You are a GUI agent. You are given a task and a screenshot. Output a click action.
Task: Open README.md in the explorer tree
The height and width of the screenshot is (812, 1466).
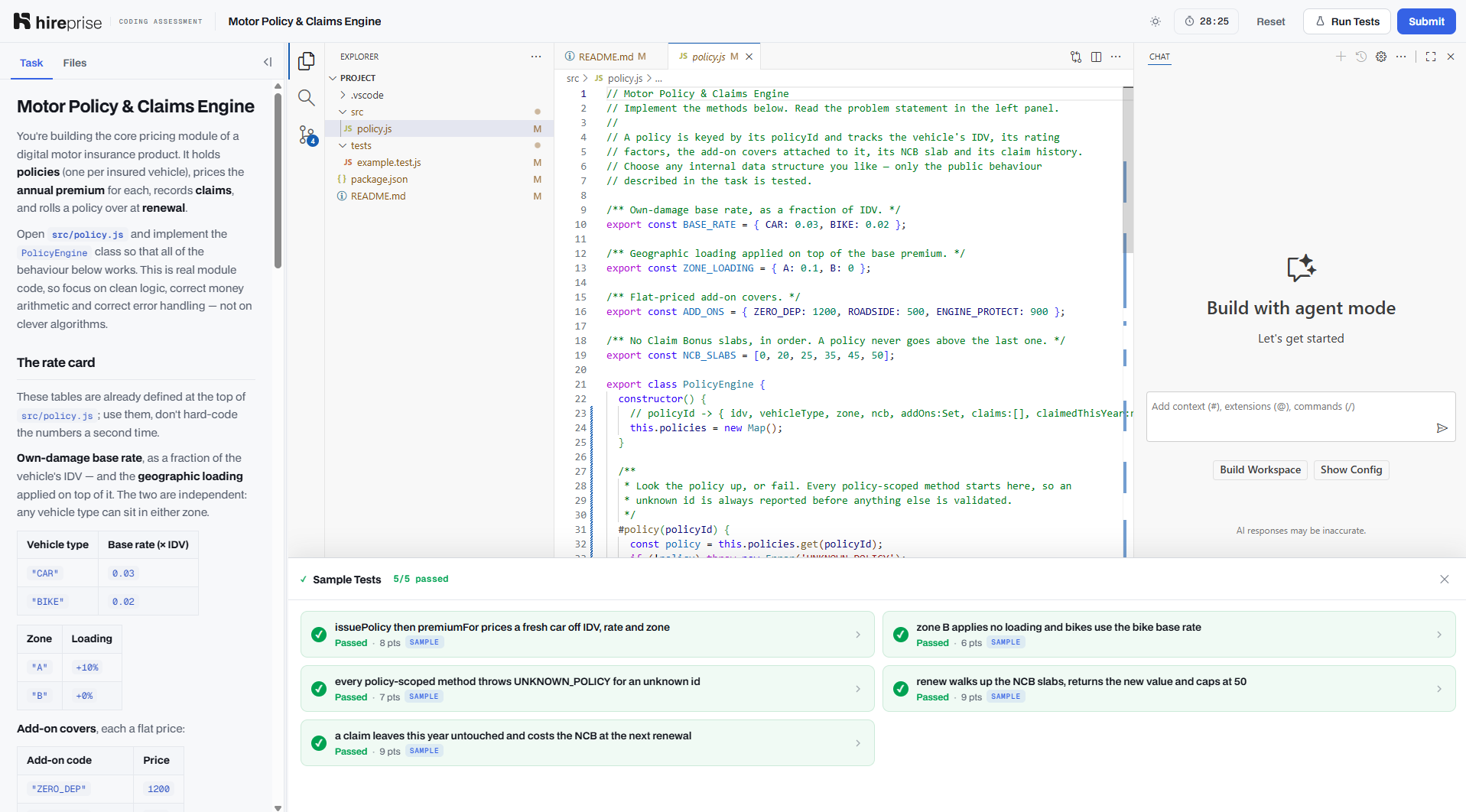379,196
